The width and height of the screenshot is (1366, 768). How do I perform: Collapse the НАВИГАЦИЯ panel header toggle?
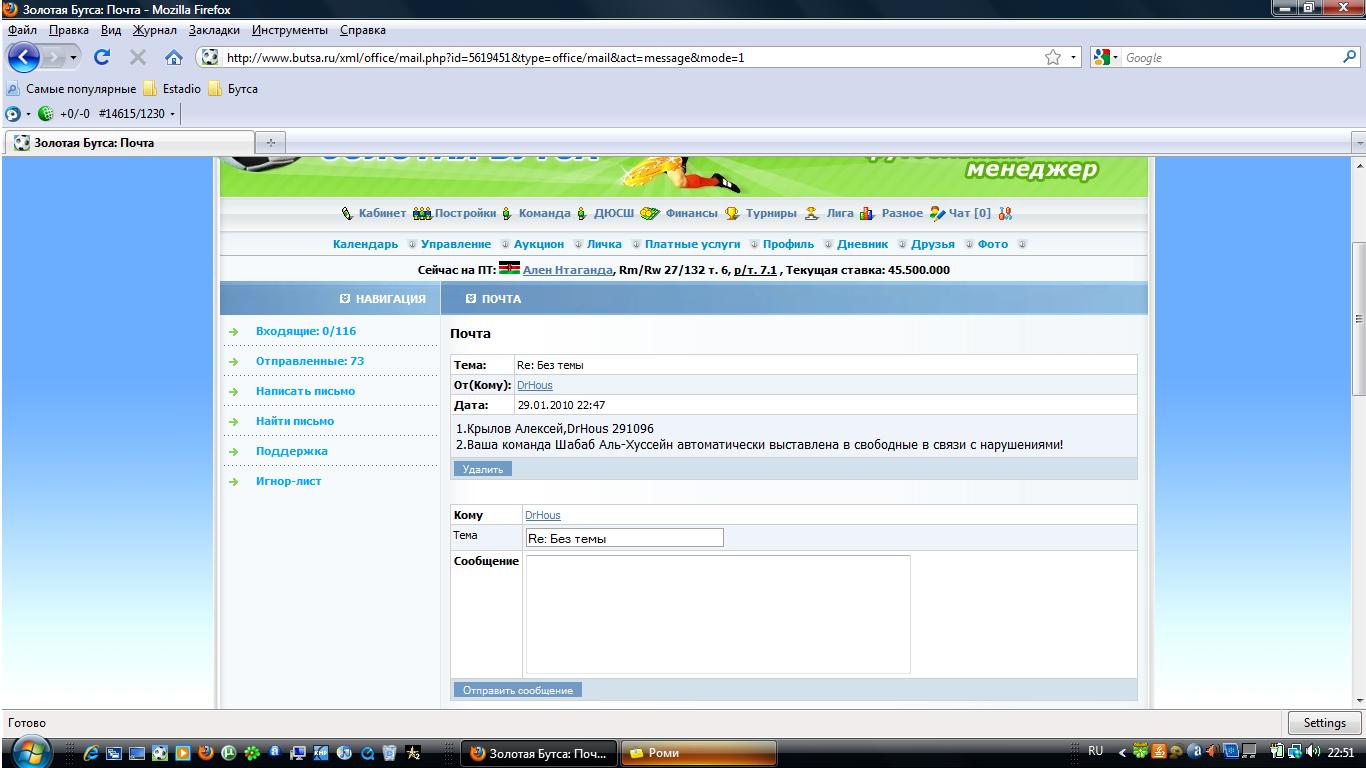pyautogui.click(x=345, y=298)
